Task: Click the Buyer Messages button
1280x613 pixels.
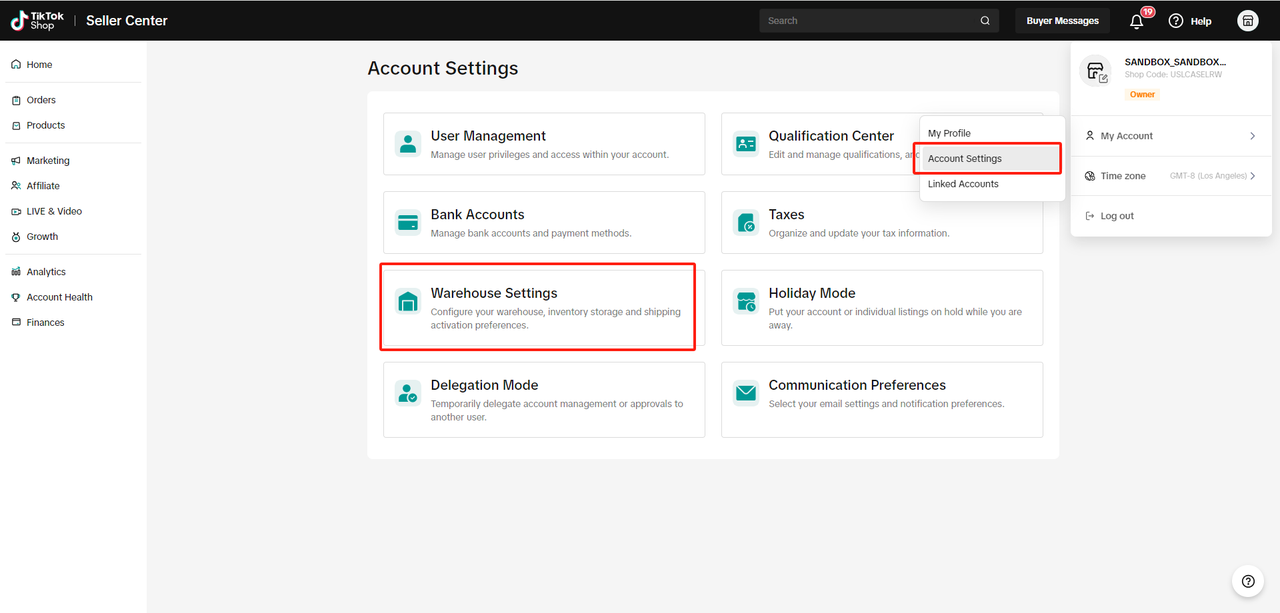Action: coord(1062,21)
